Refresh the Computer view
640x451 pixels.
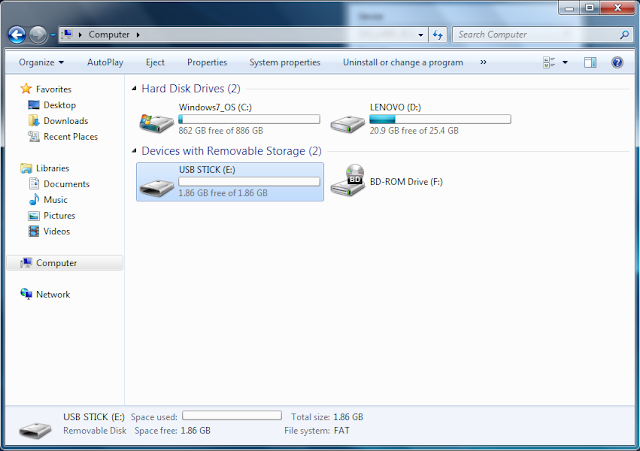[438, 35]
